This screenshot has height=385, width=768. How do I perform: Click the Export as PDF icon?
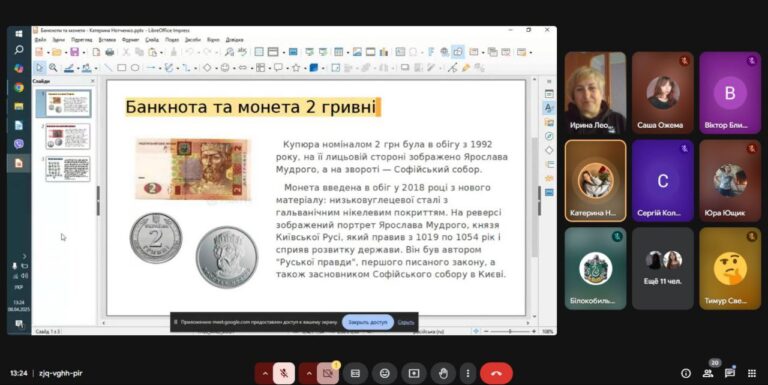click(x=96, y=52)
